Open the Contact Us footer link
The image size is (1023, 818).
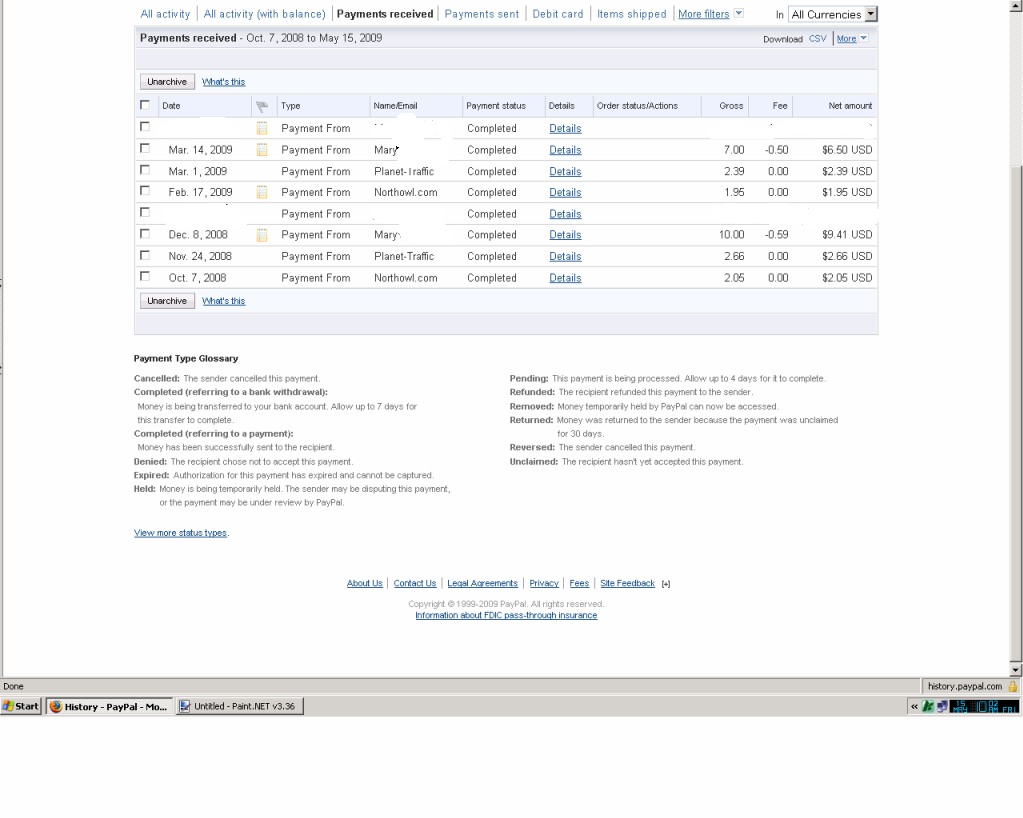pyautogui.click(x=414, y=583)
